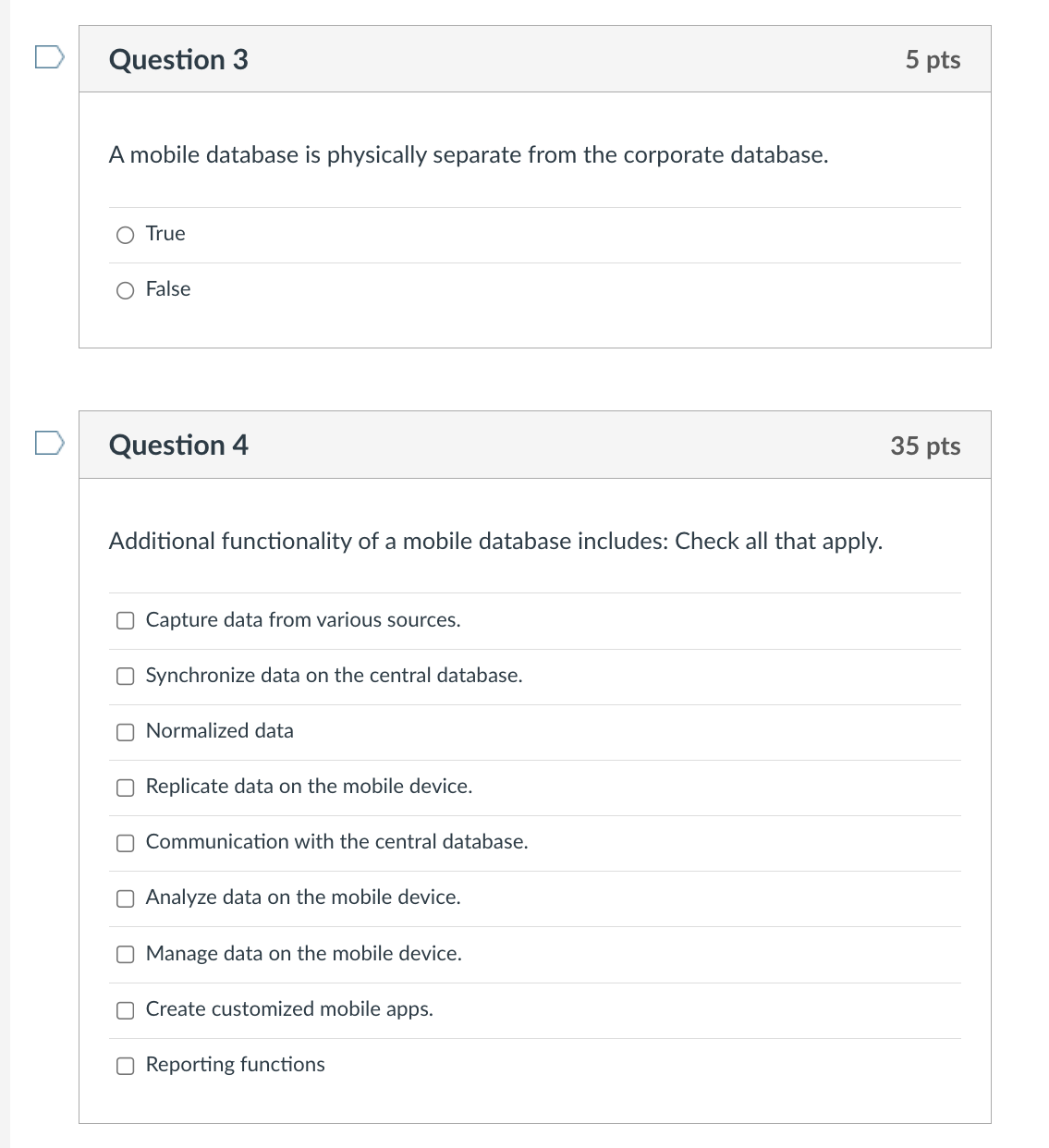Check 'Replicate data on the mobile device.'
1049x1148 pixels.
(x=125, y=788)
